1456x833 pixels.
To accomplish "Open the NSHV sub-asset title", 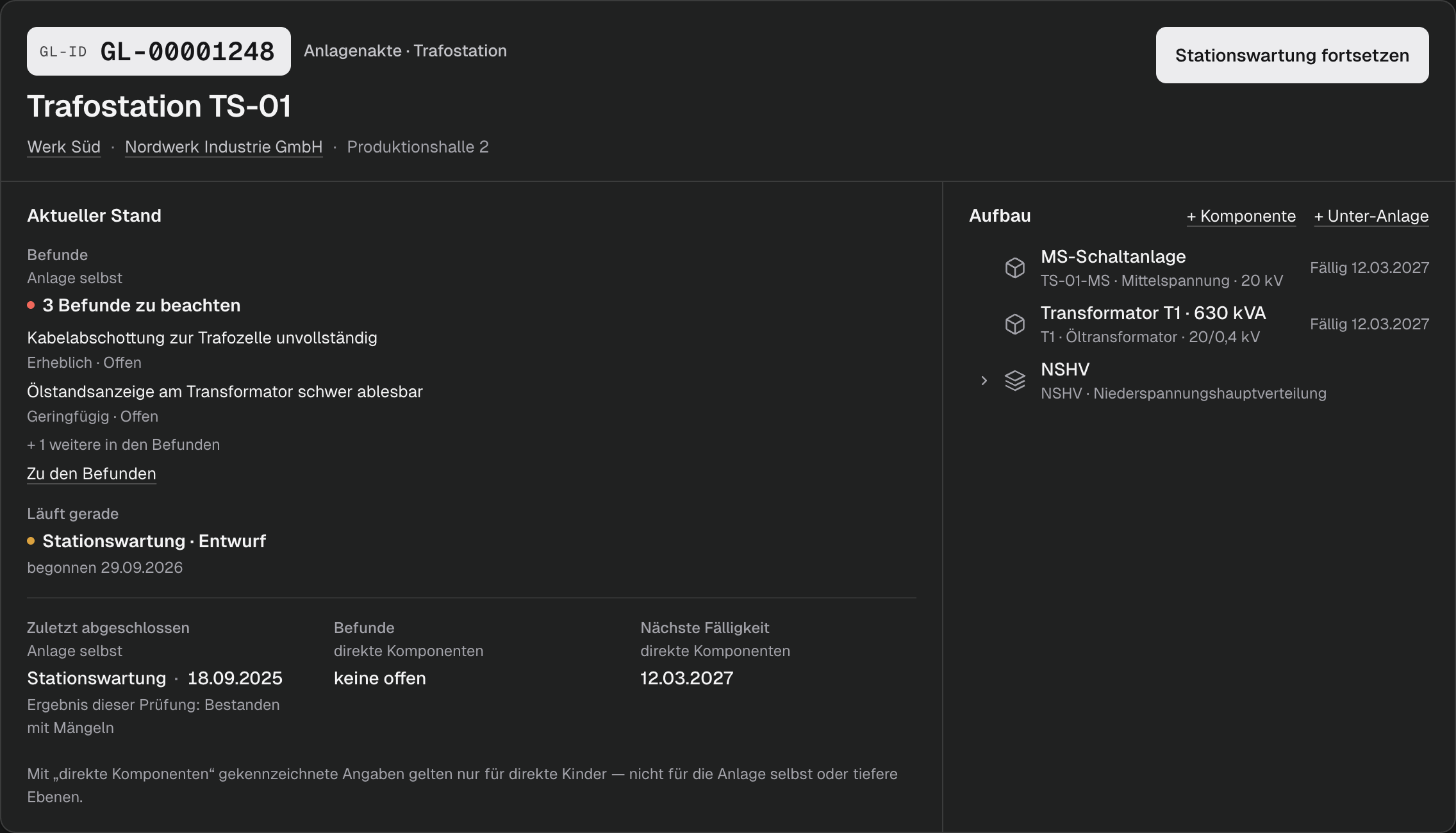I will (x=1065, y=369).
